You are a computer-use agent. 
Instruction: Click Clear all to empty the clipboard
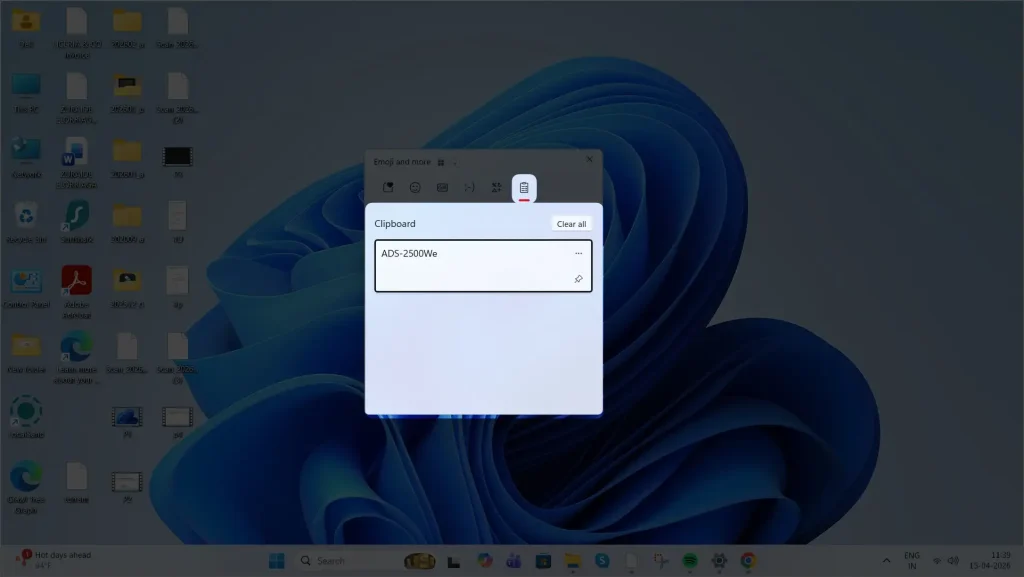tap(571, 223)
